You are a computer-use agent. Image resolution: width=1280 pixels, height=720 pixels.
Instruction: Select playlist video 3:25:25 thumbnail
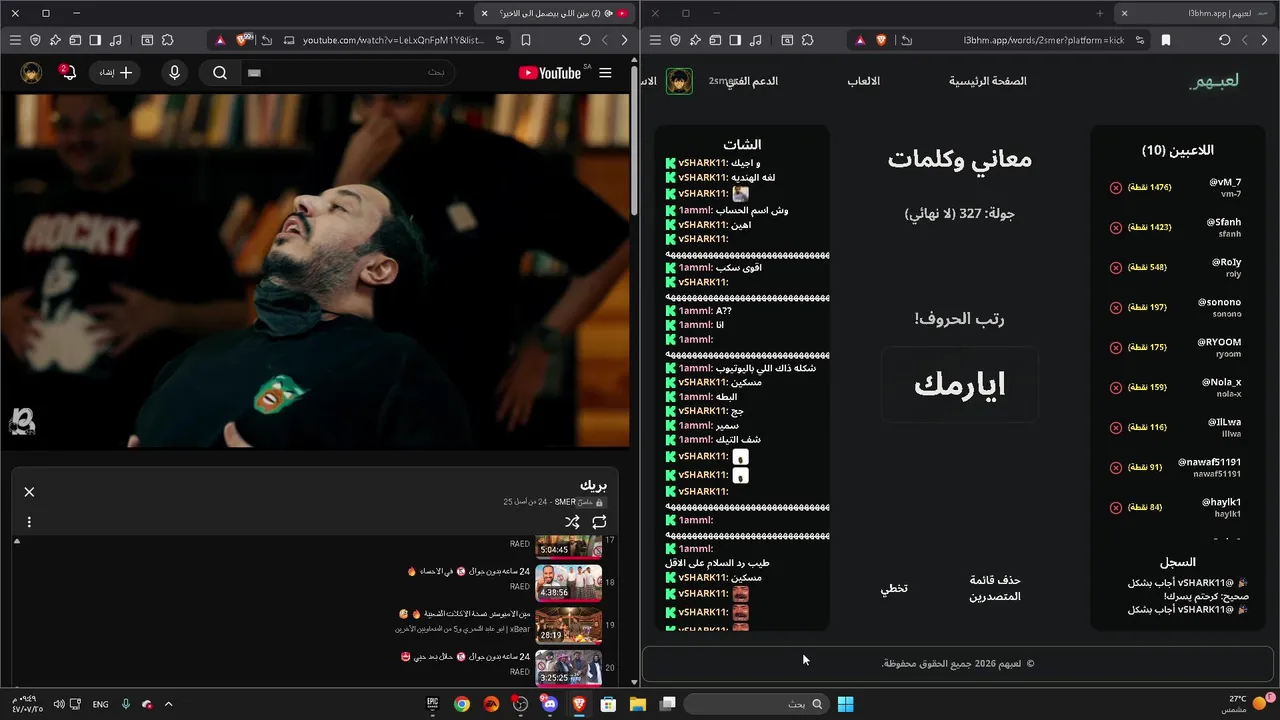[x=568, y=667]
